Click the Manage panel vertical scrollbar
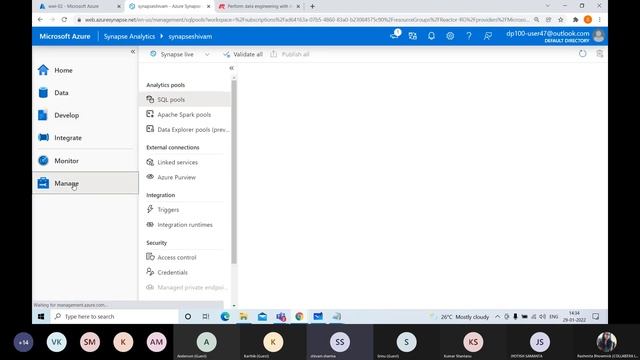This screenshot has height=360, width=640. (234, 171)
